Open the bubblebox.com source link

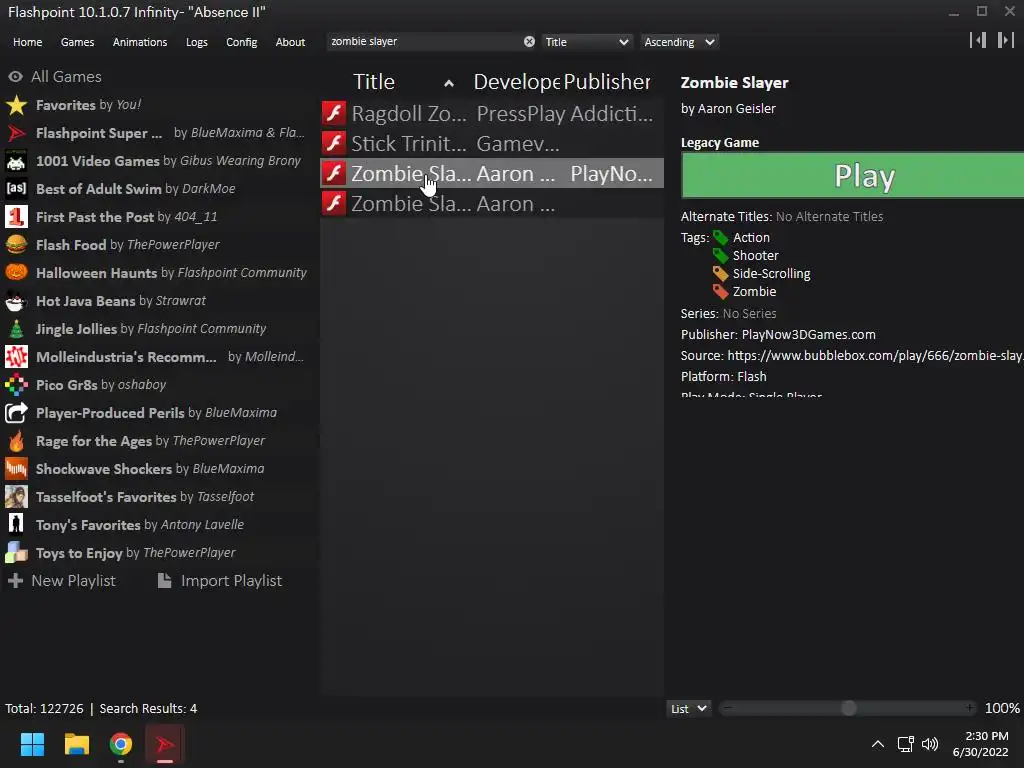pyautogui.click(x=875, y=355)
